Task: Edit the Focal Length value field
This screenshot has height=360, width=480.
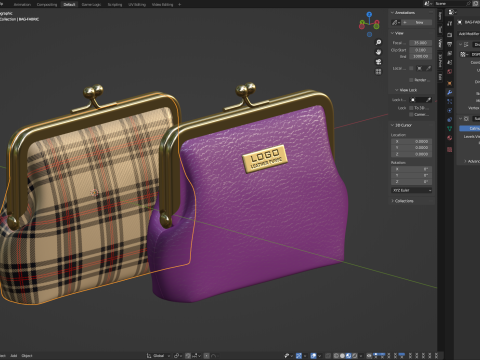Action: (421, 43)
